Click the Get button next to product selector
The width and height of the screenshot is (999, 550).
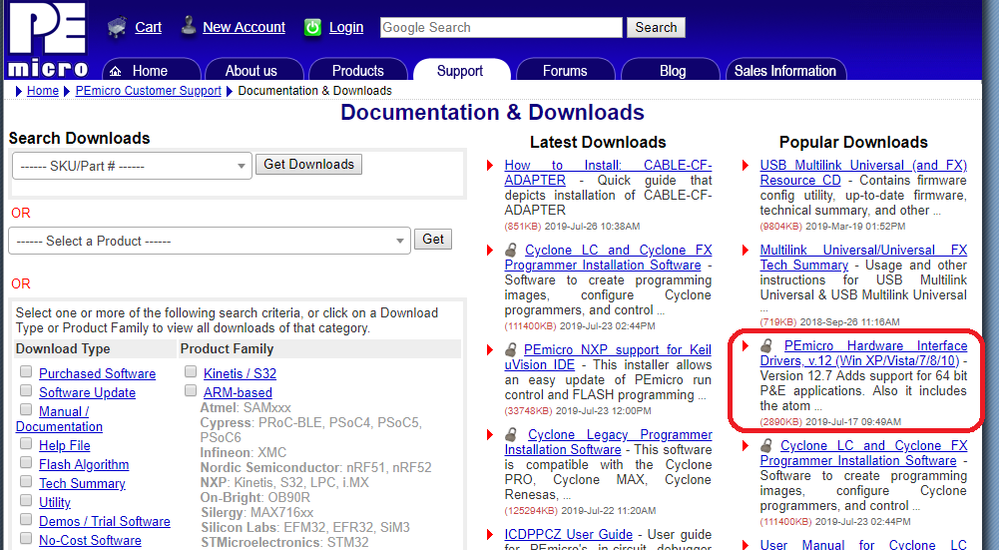[x=433, y=239]
